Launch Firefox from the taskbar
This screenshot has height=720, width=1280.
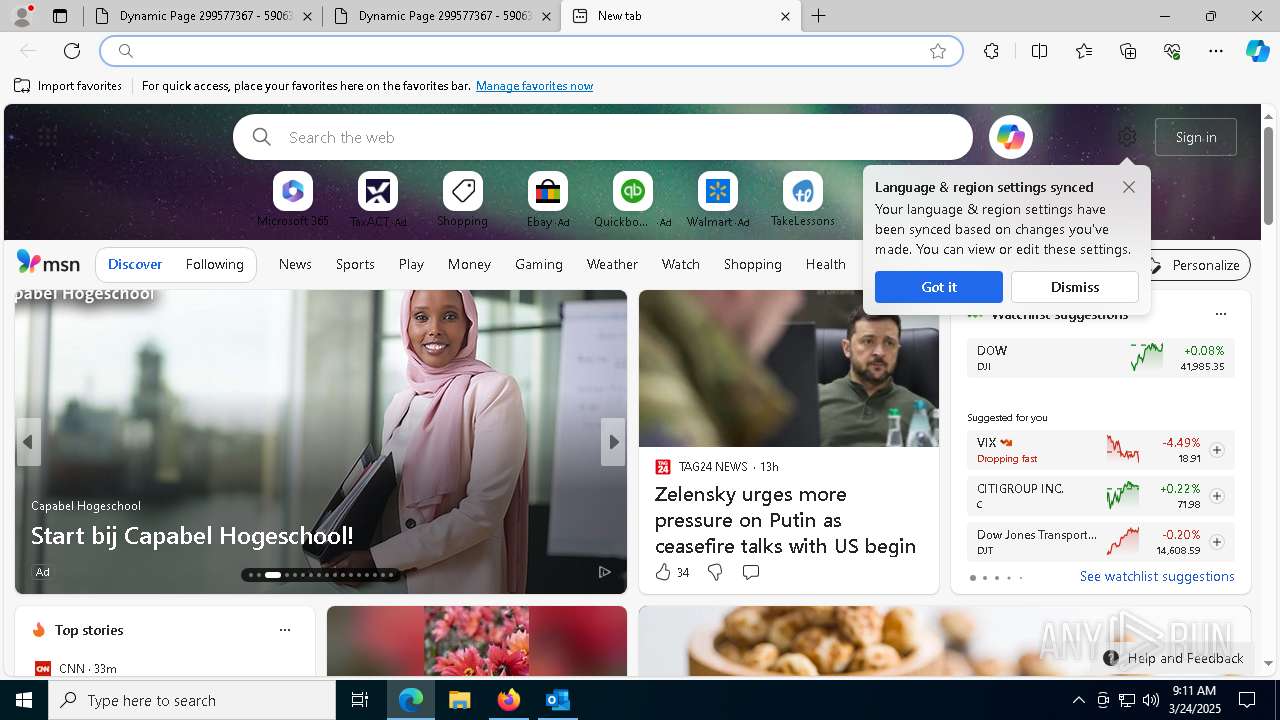(x=509, y=700)
